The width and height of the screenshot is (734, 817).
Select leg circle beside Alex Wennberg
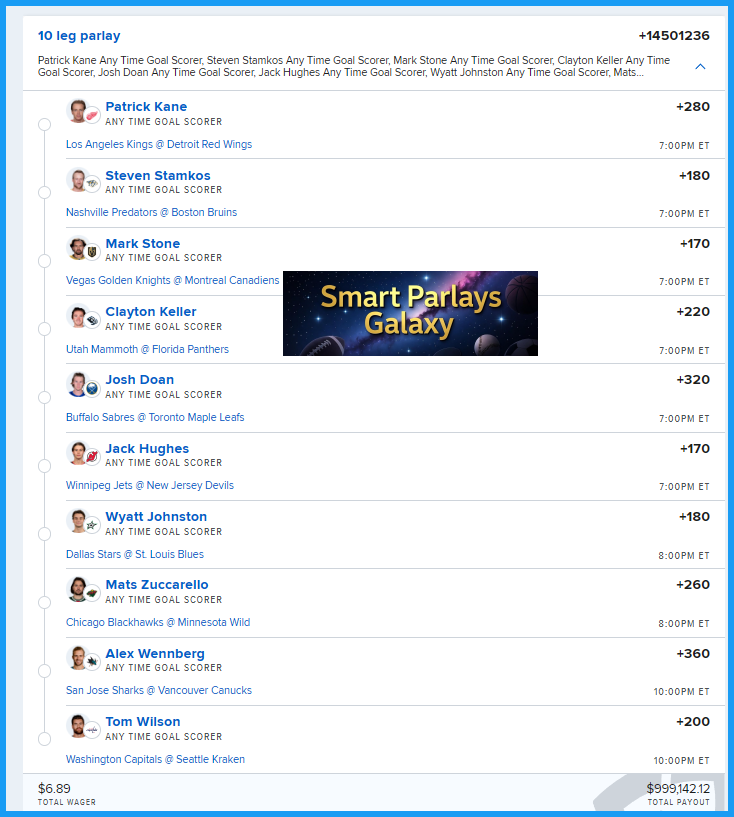click(x=45, y=671)
